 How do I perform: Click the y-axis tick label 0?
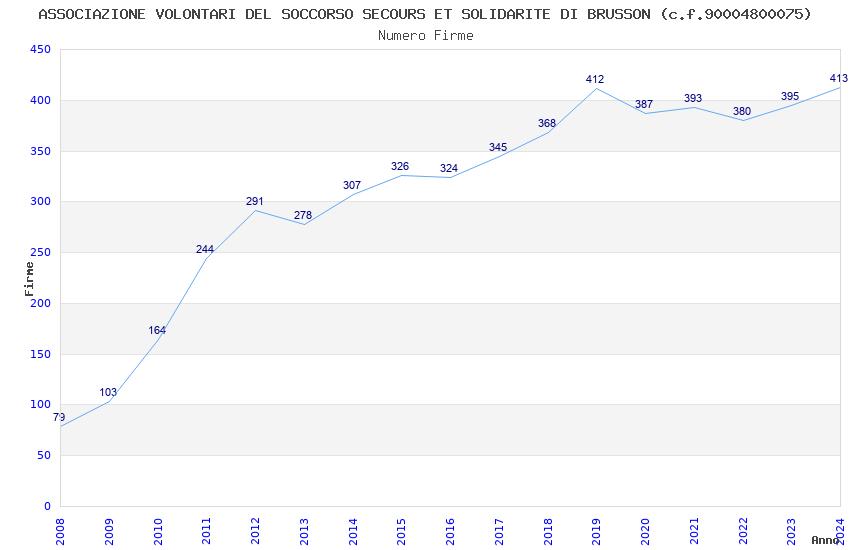[x=48, y=507]
